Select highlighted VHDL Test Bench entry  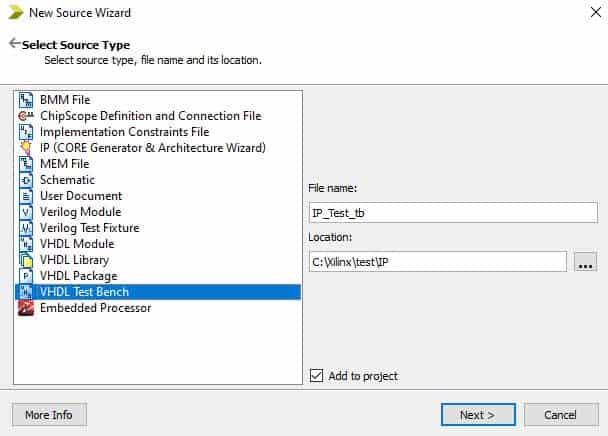(x=158, y=292)
